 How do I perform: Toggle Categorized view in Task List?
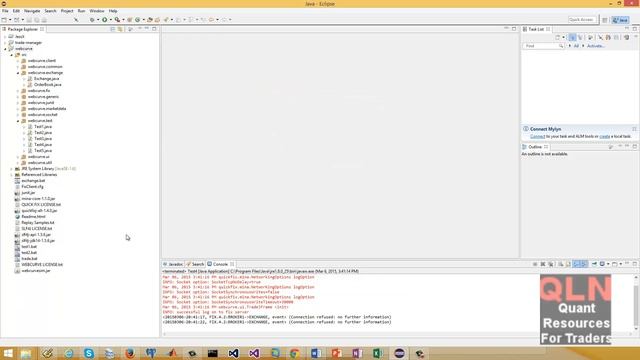point(572,38)
